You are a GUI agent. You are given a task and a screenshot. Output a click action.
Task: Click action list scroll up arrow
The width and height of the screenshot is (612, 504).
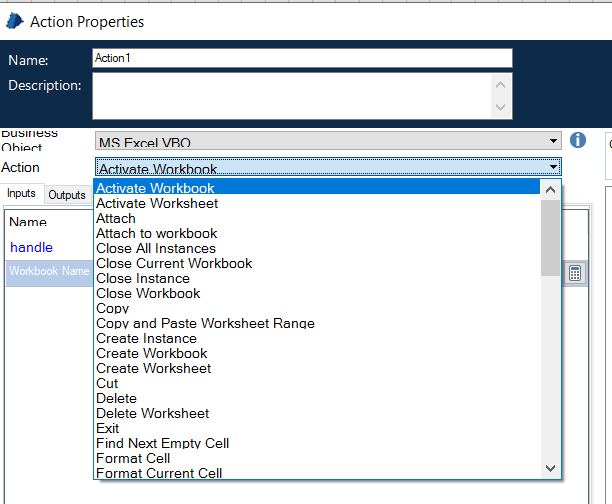(550, 190)
